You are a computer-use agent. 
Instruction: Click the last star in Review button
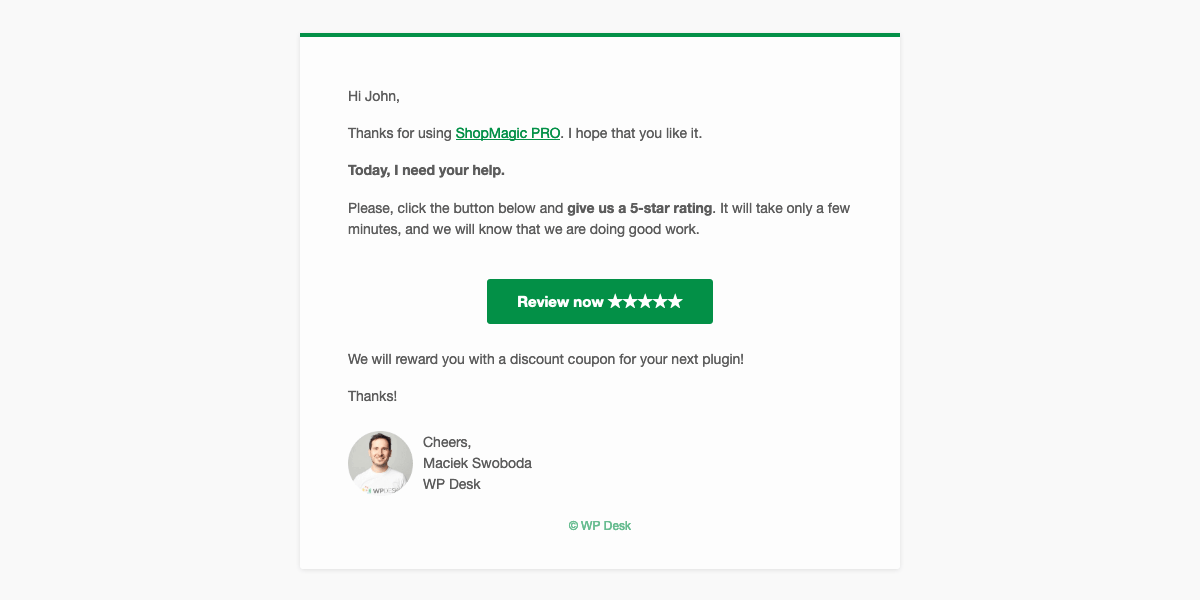click(675, 301)
